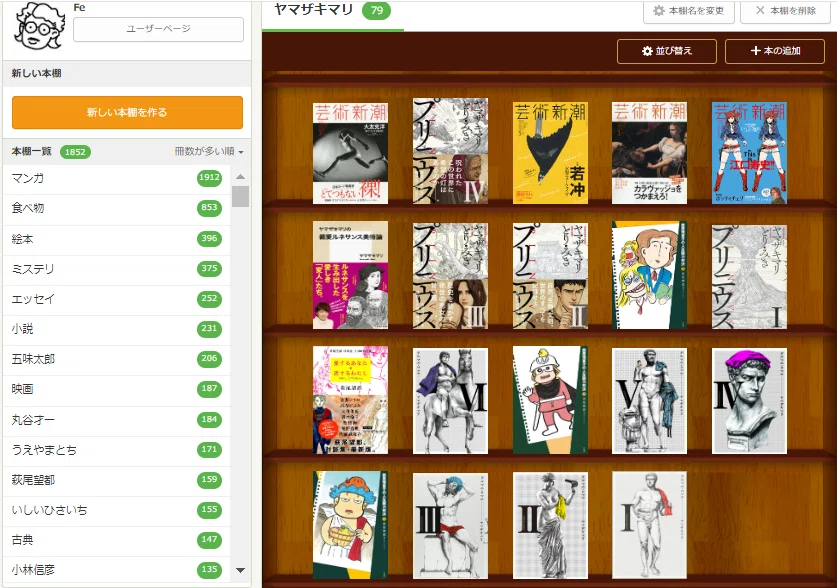Screen dimensions: 837x588
Task: Open the cover with yellow-helmet character
Action: (550, 400)
